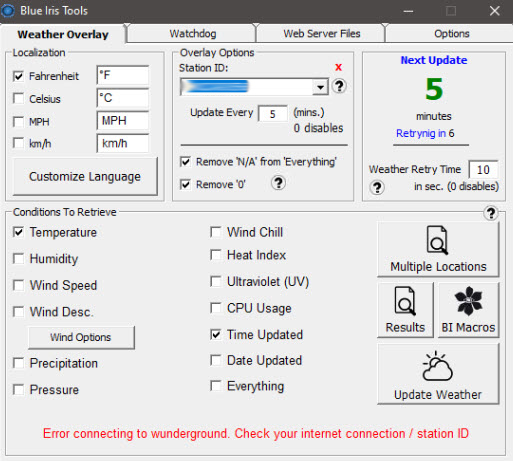513x461 pixels.
Task: Check the Ultraviolet (UV) checkbox
Action: [216, 282]
